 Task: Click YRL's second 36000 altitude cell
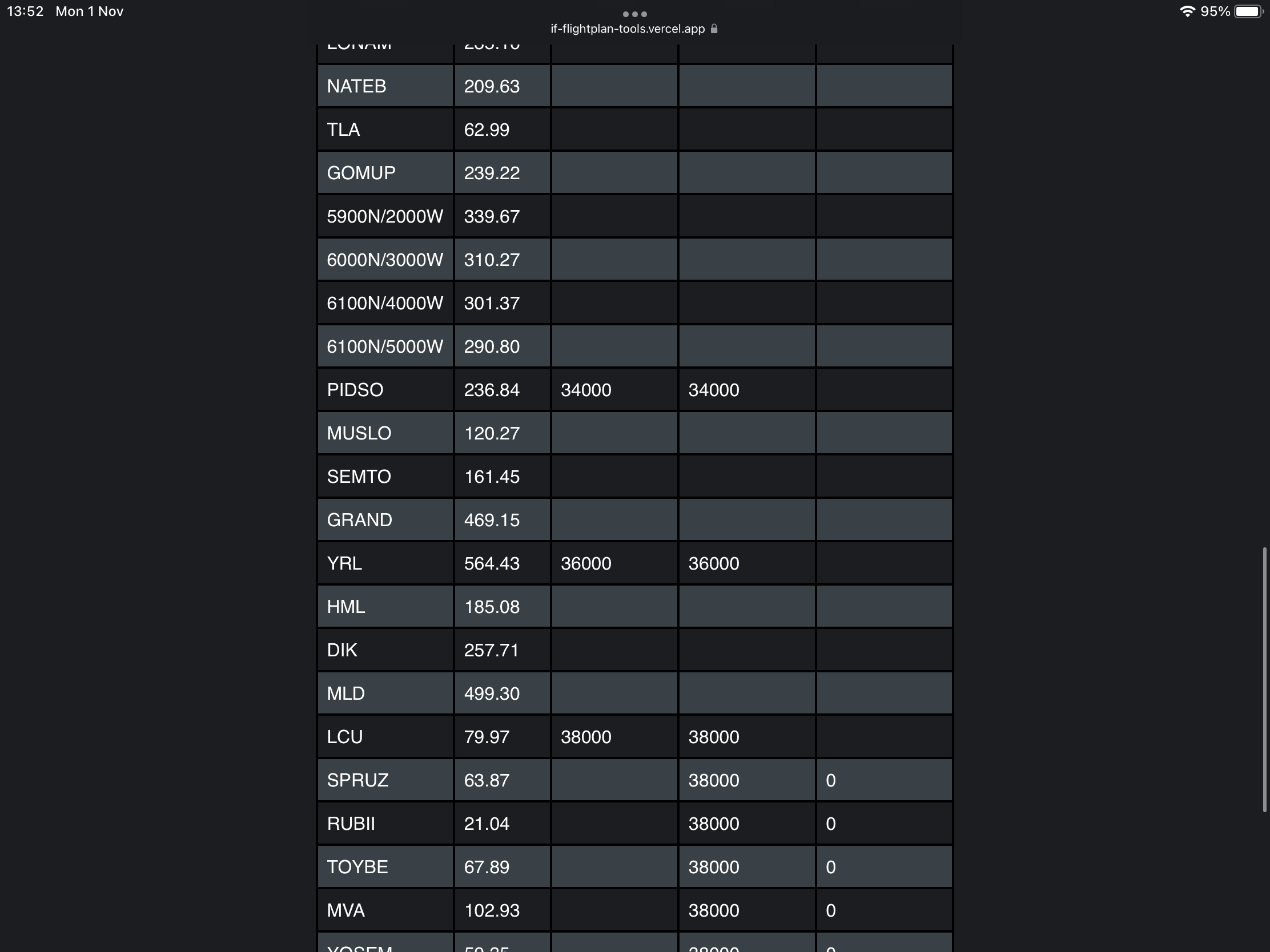[713, 563]
